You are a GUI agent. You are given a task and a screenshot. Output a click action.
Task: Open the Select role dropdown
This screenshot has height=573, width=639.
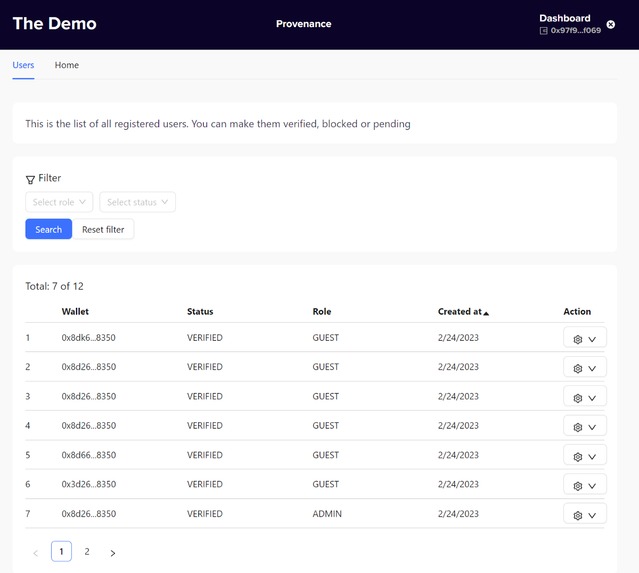pos(59,202)
